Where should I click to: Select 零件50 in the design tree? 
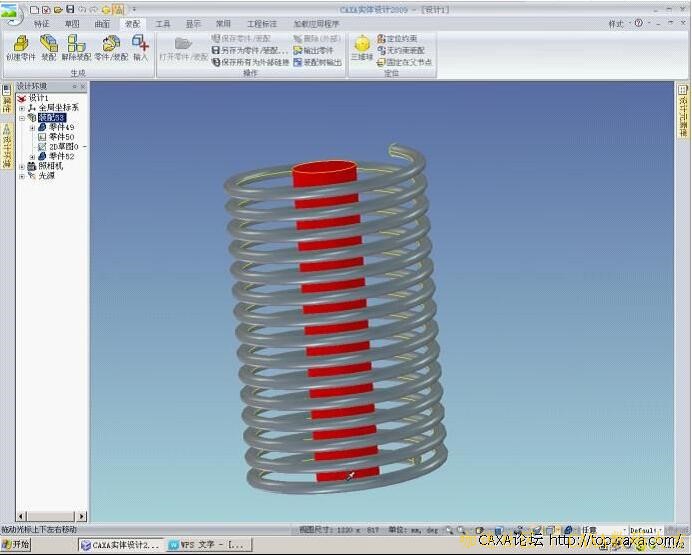pyautogui.click(x=61, y=137)
